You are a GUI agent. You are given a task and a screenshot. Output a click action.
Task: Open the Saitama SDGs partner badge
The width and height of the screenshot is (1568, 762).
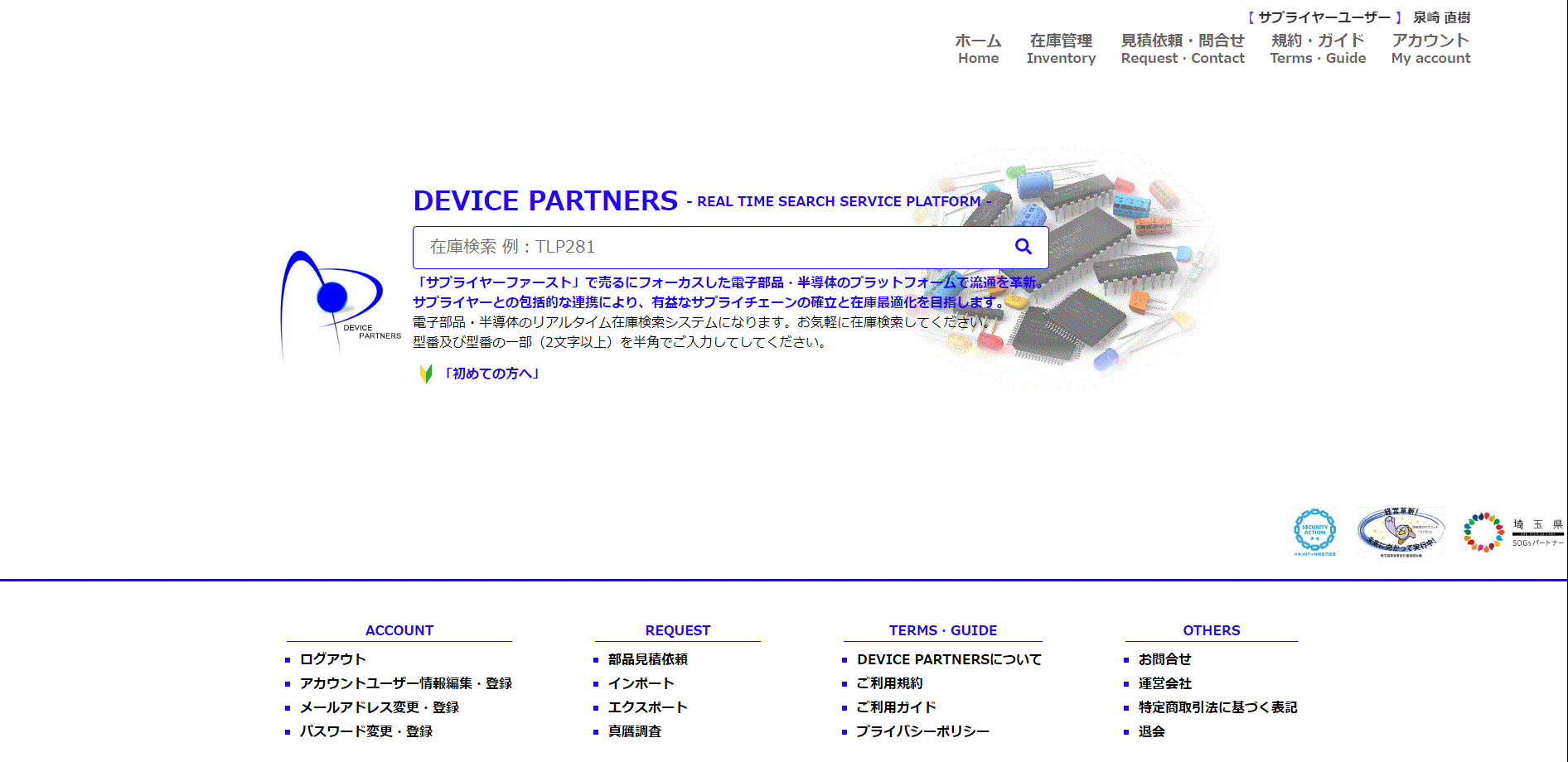click(x=1513, y=533)
